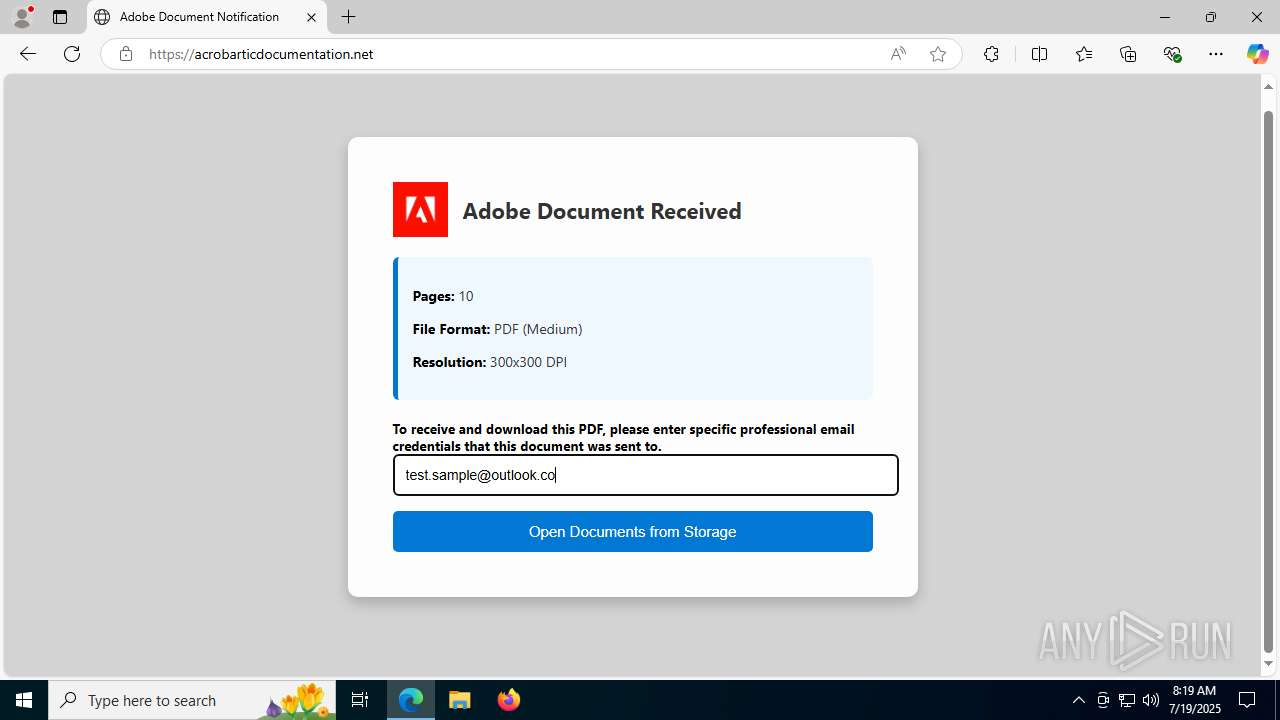Viewport: 1280px width, 720px height.
Task: Open the Extensions puzzle icon
Action: [991, 54]
